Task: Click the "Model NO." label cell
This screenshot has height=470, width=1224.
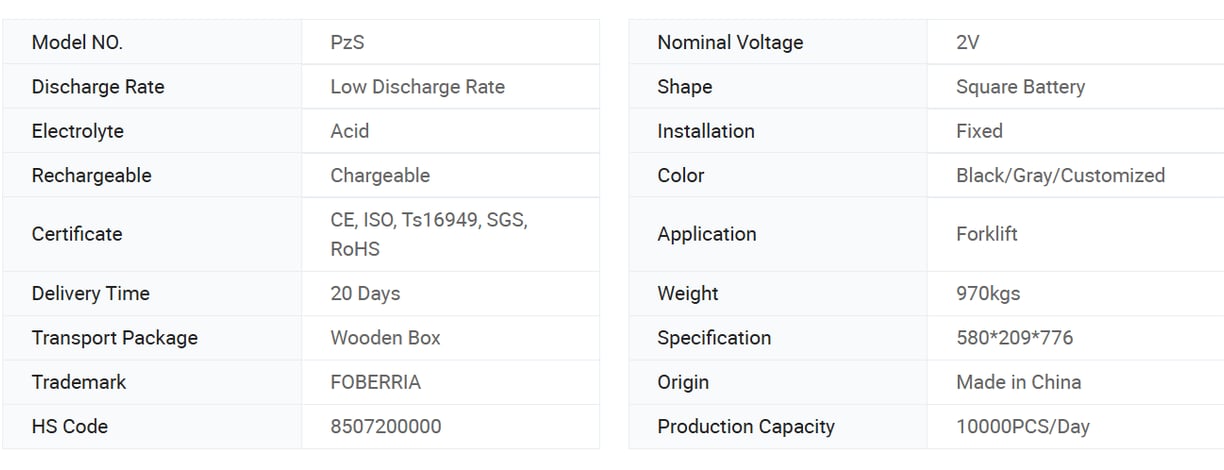Action: (x=77, y=43)
